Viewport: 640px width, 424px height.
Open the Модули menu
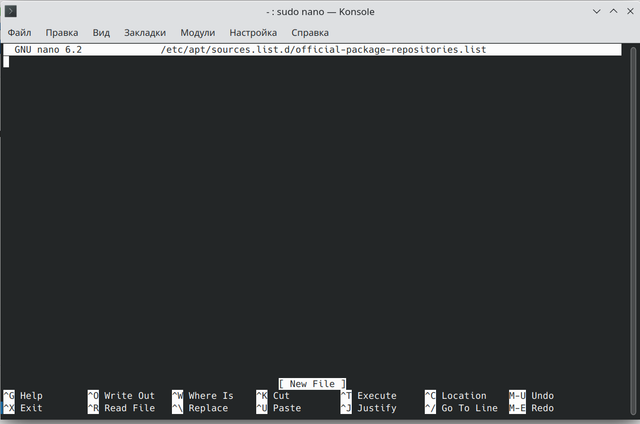coord(198,33)
